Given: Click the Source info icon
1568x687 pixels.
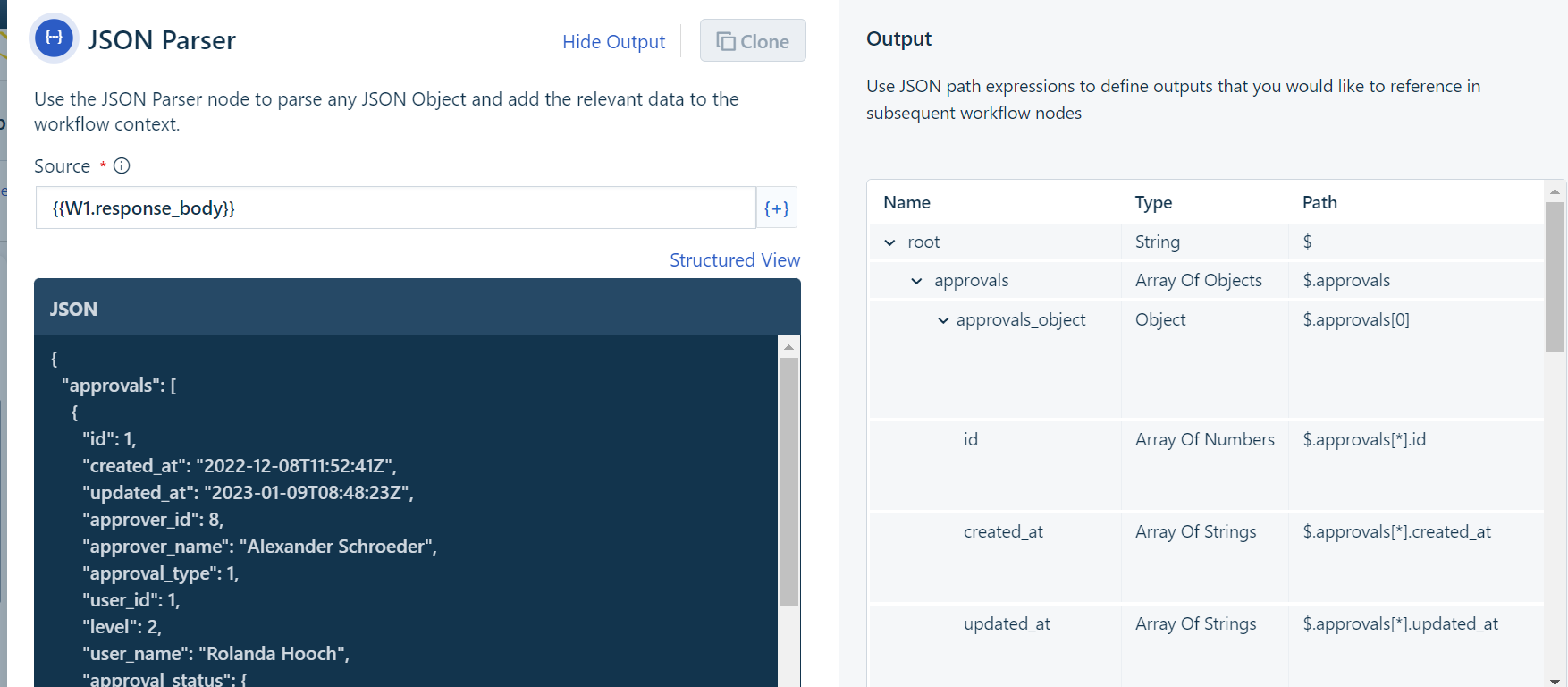Looking at the screenshot, I should 122,165.
